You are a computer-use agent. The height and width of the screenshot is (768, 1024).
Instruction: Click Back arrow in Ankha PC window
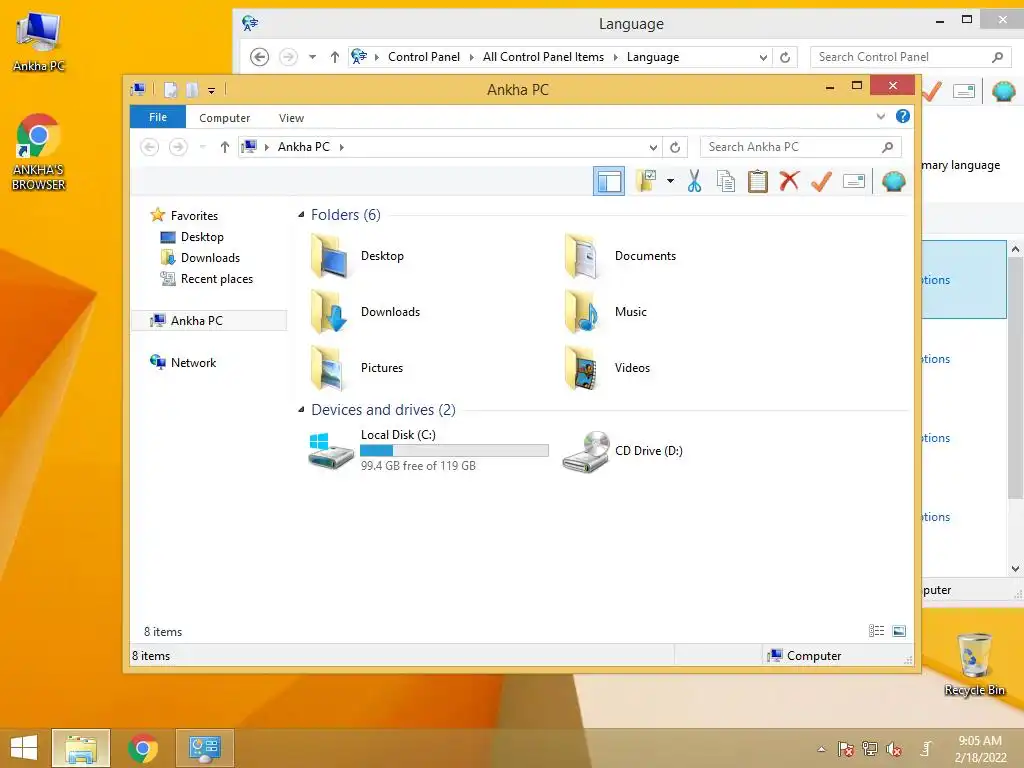[x=150, y=147]
